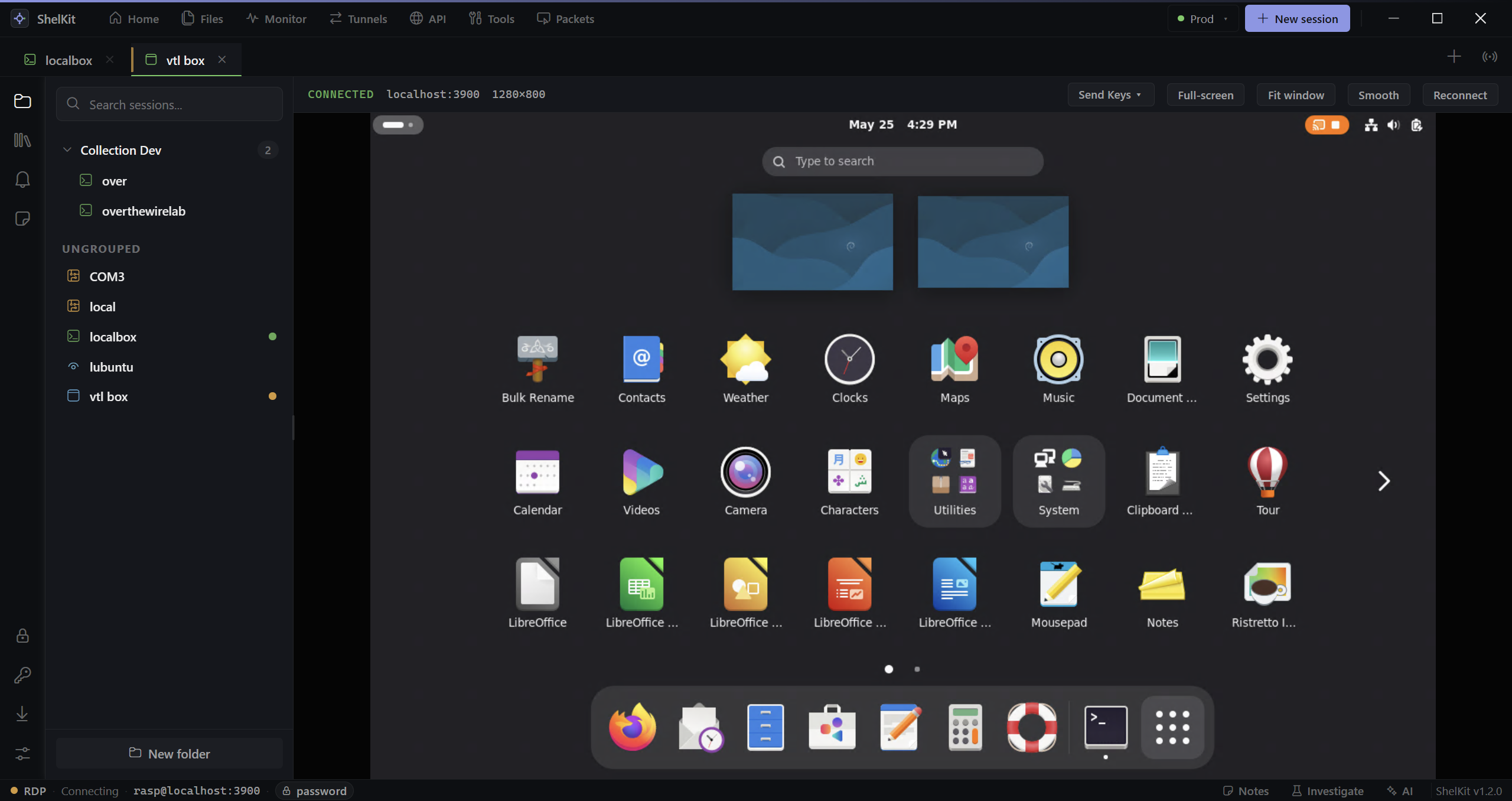The image size is (1512, 801).
Task: Go to the Home menu
Action: 134,18
